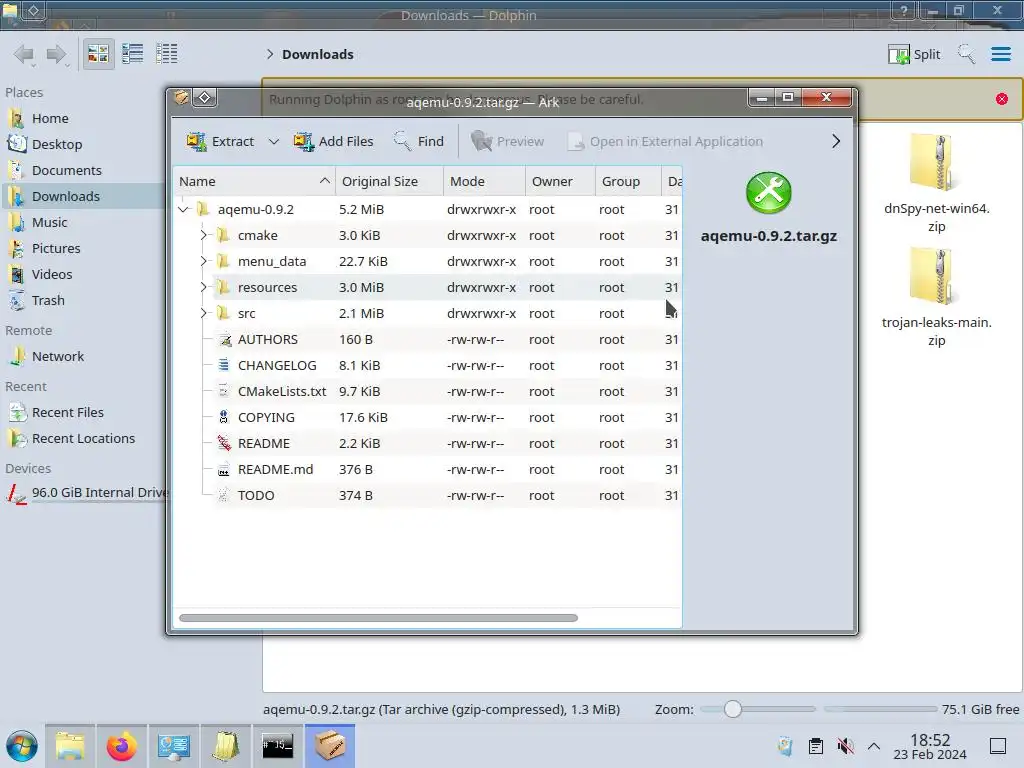Select the README file icon
The height and width of the screenshot is (768, 1024).
(224, 443)
